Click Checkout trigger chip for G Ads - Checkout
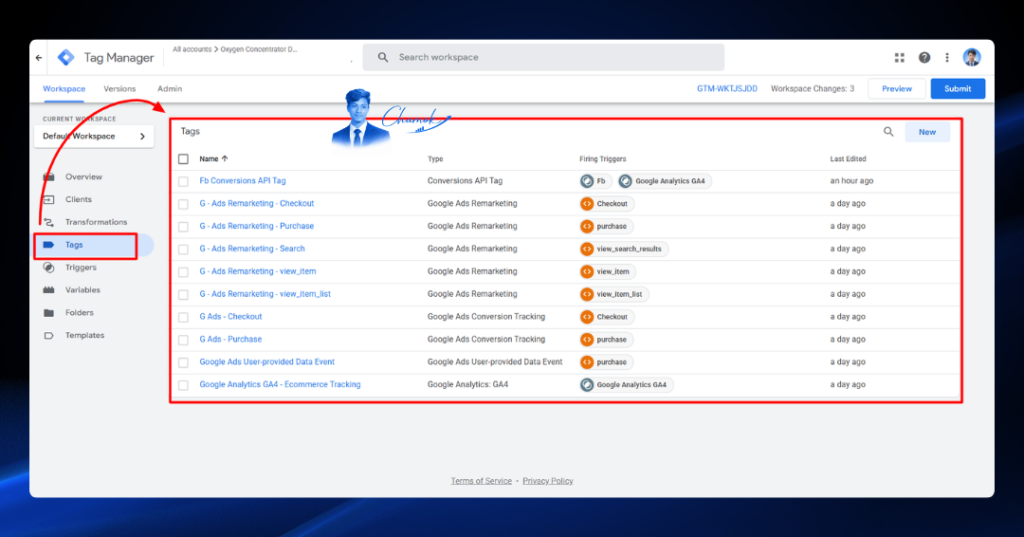The image size is (1024, 537). (606, 317)
